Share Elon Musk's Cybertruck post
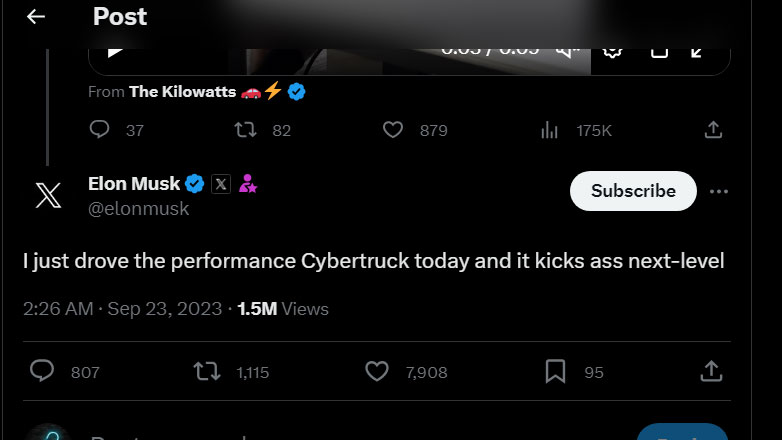 pos(712,371)
